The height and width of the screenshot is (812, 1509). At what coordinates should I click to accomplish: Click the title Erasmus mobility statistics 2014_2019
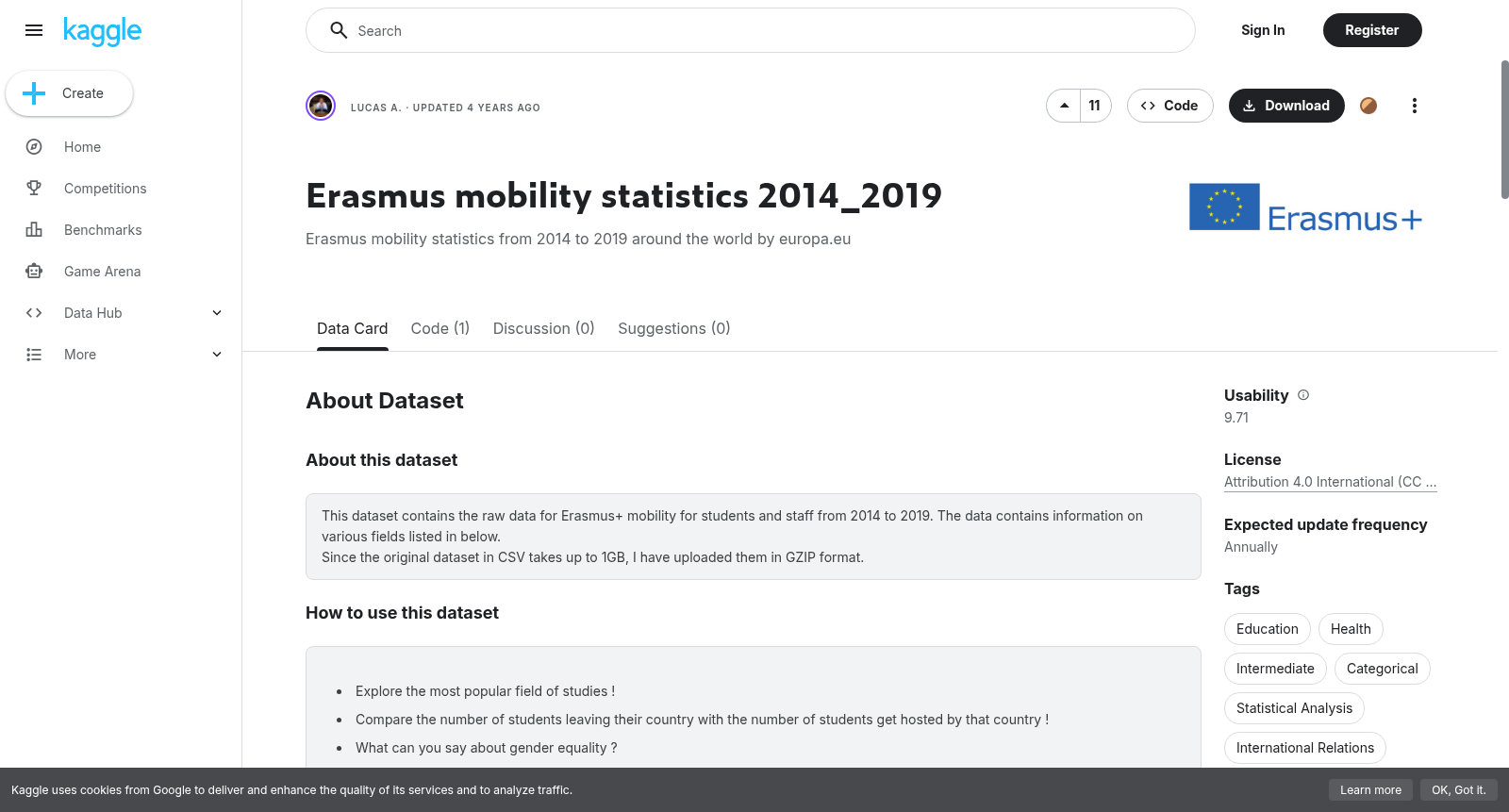click(623, 196)
